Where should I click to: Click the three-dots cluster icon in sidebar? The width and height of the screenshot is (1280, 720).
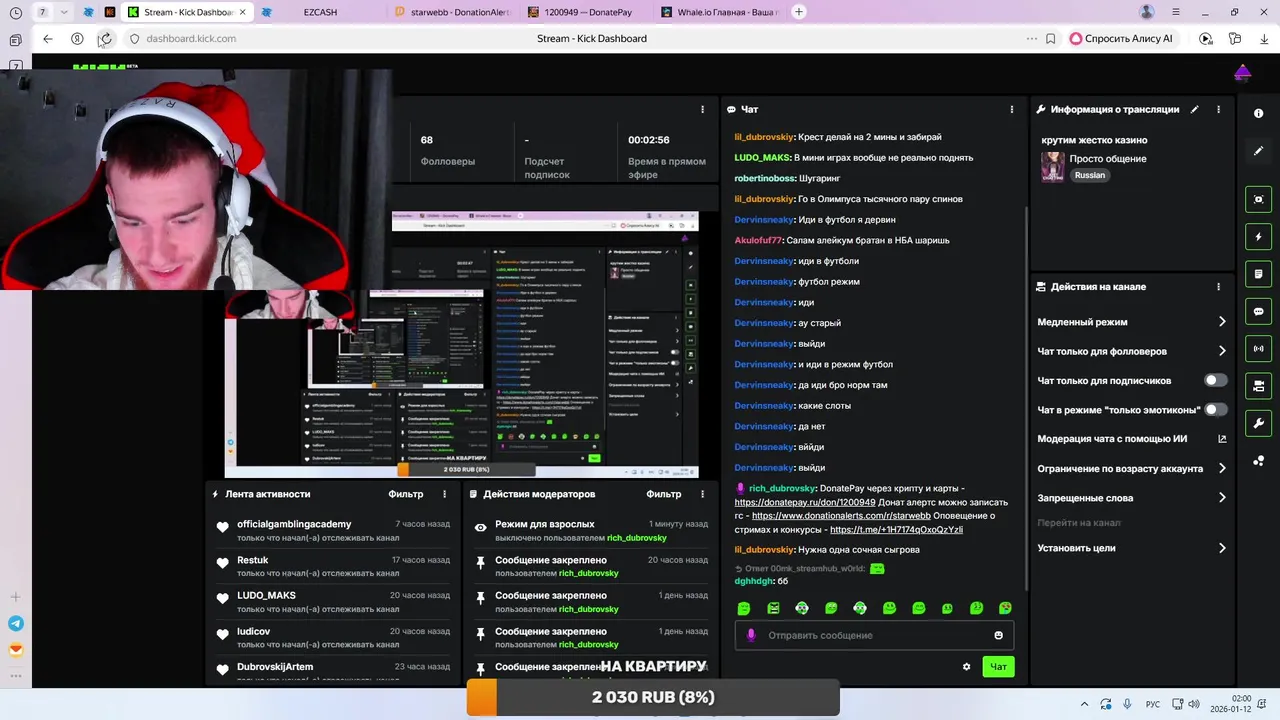[x=1258, y=461]
